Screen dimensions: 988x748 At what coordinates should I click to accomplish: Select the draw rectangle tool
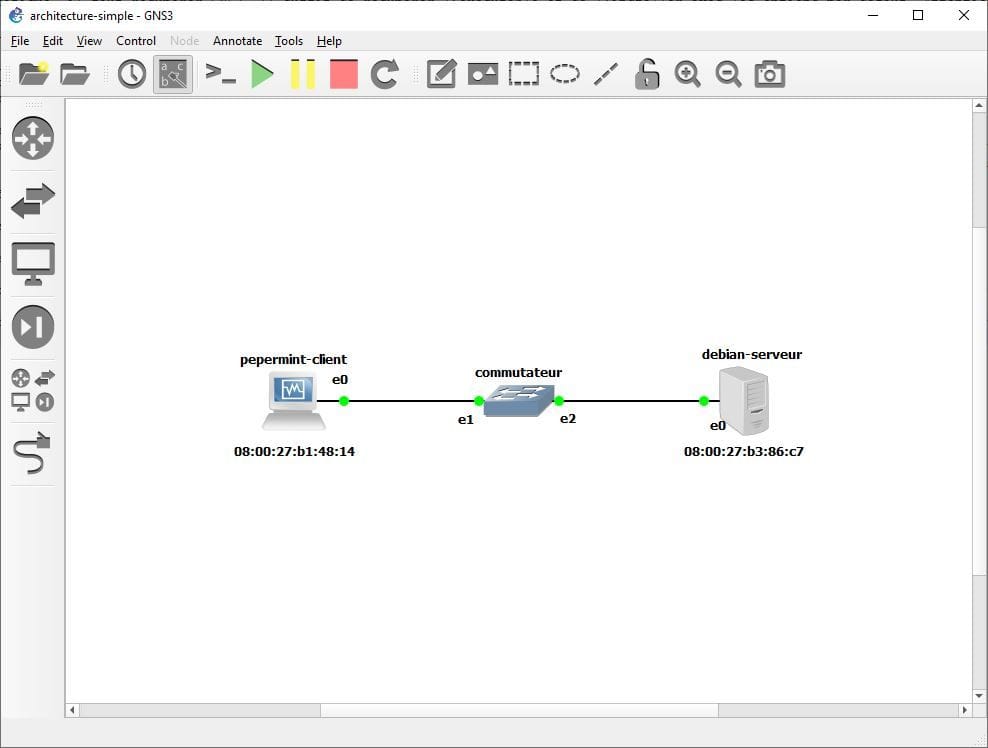[x=523, y=73]
